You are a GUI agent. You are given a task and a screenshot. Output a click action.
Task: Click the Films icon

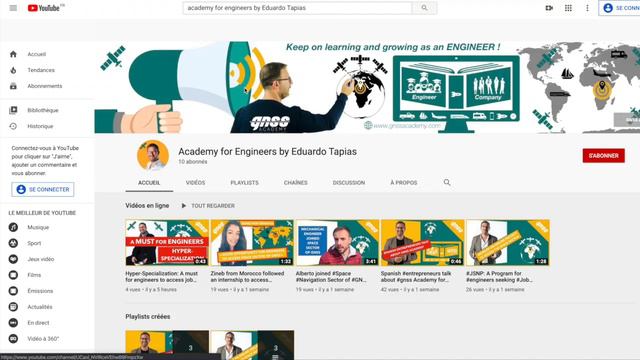pos(13,275)
